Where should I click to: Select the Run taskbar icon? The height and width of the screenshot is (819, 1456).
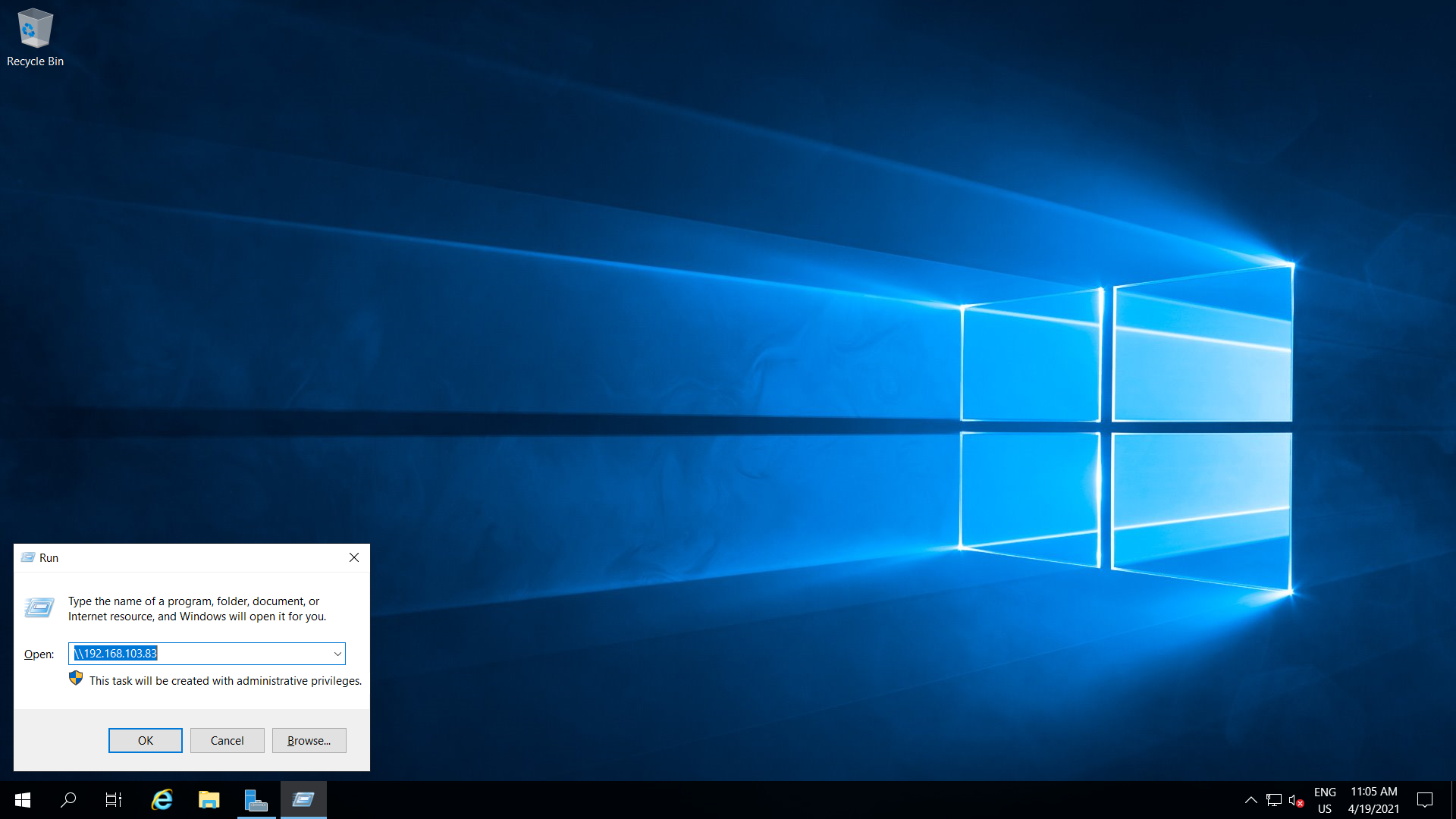tap(303, 800)
